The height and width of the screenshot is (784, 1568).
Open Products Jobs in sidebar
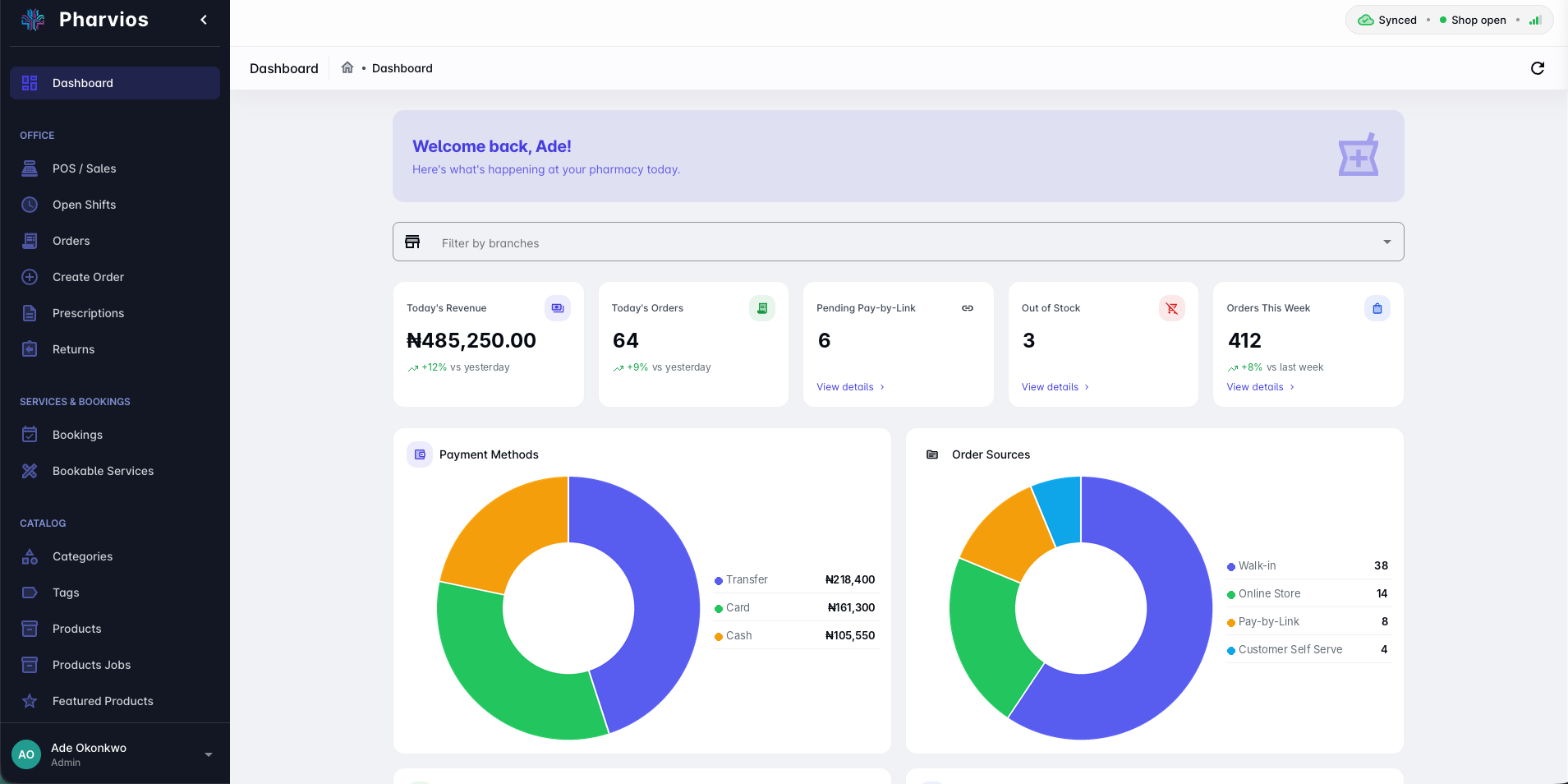point(115,665)
